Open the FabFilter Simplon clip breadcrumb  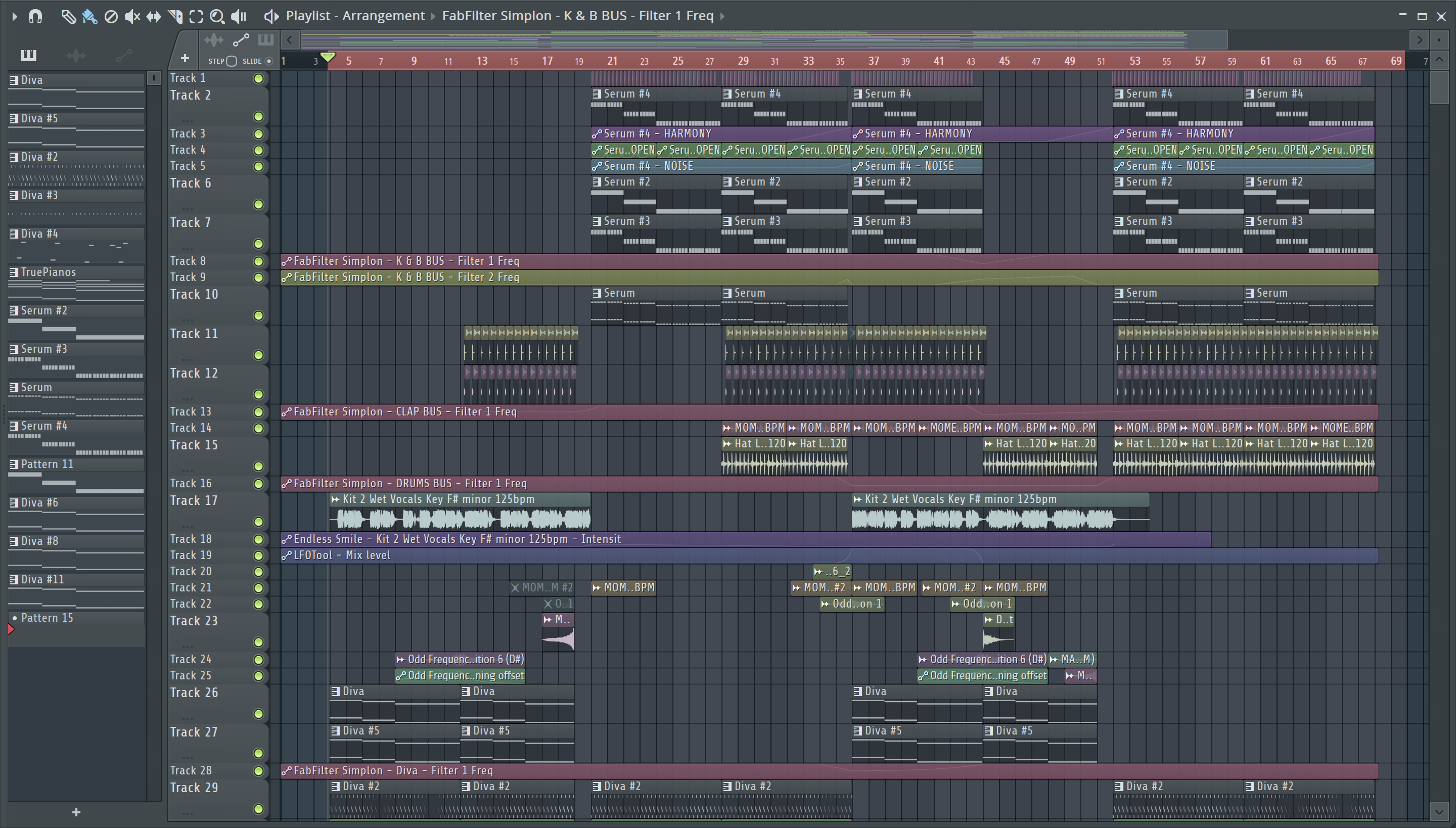pyautogui.click(x=577, y=16)
